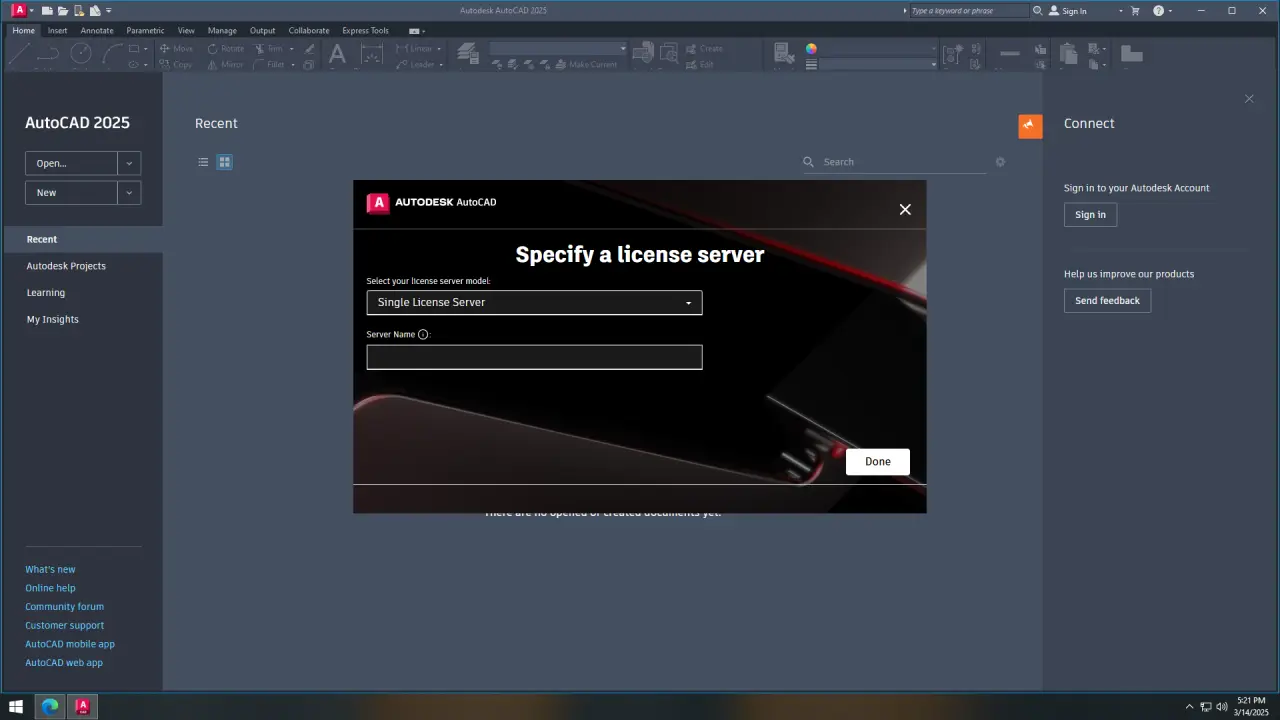Click the Server Name input field
Image resolution: width=1280 pixels, height=720 pixels.
click(534, 357)
